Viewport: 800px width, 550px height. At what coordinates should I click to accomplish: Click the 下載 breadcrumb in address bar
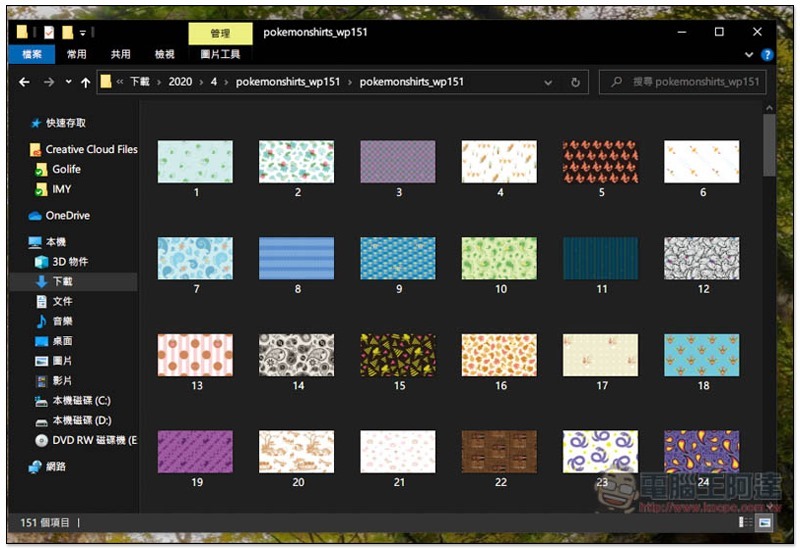tap(139, 82)
